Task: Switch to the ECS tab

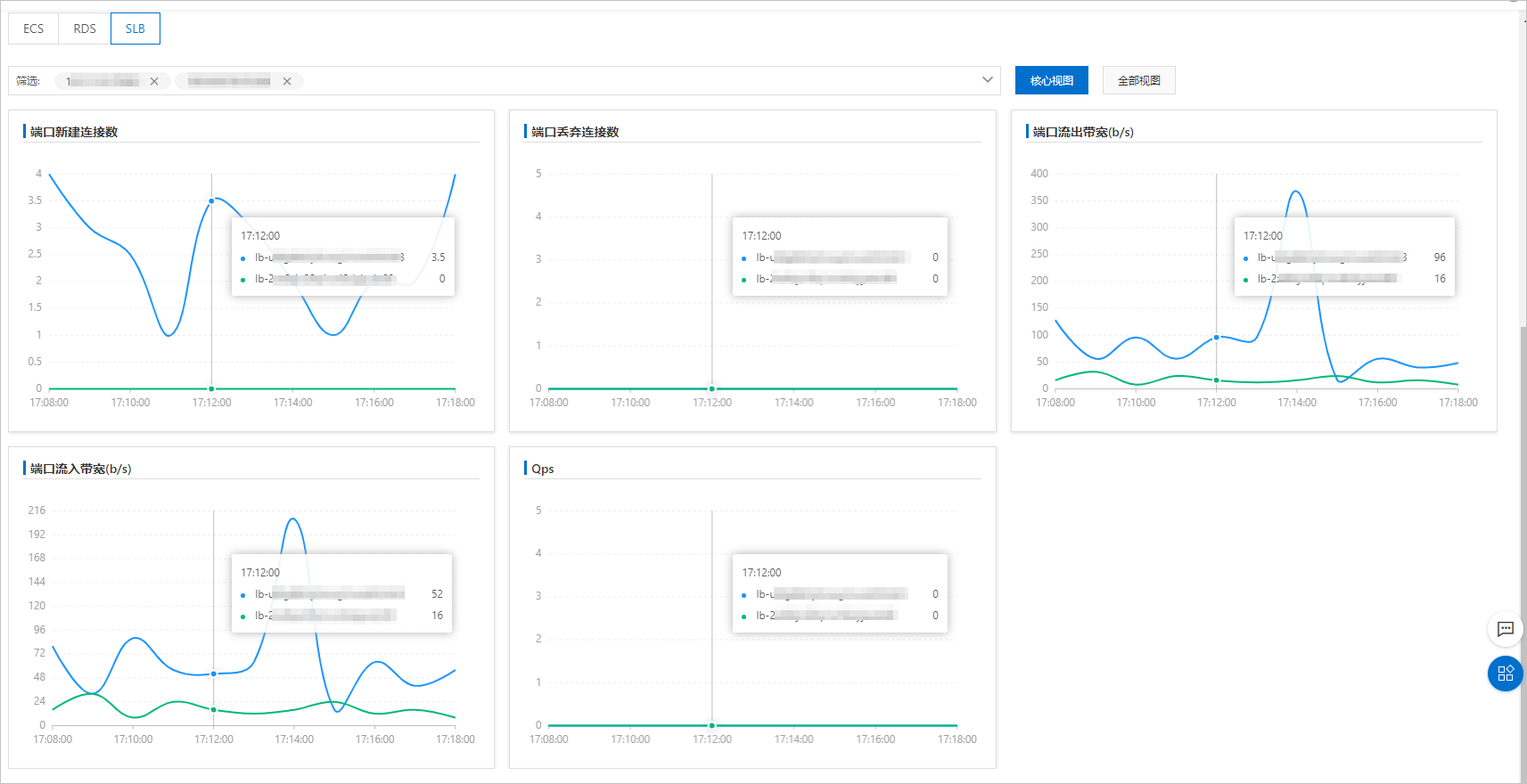Action: point(34,29)
